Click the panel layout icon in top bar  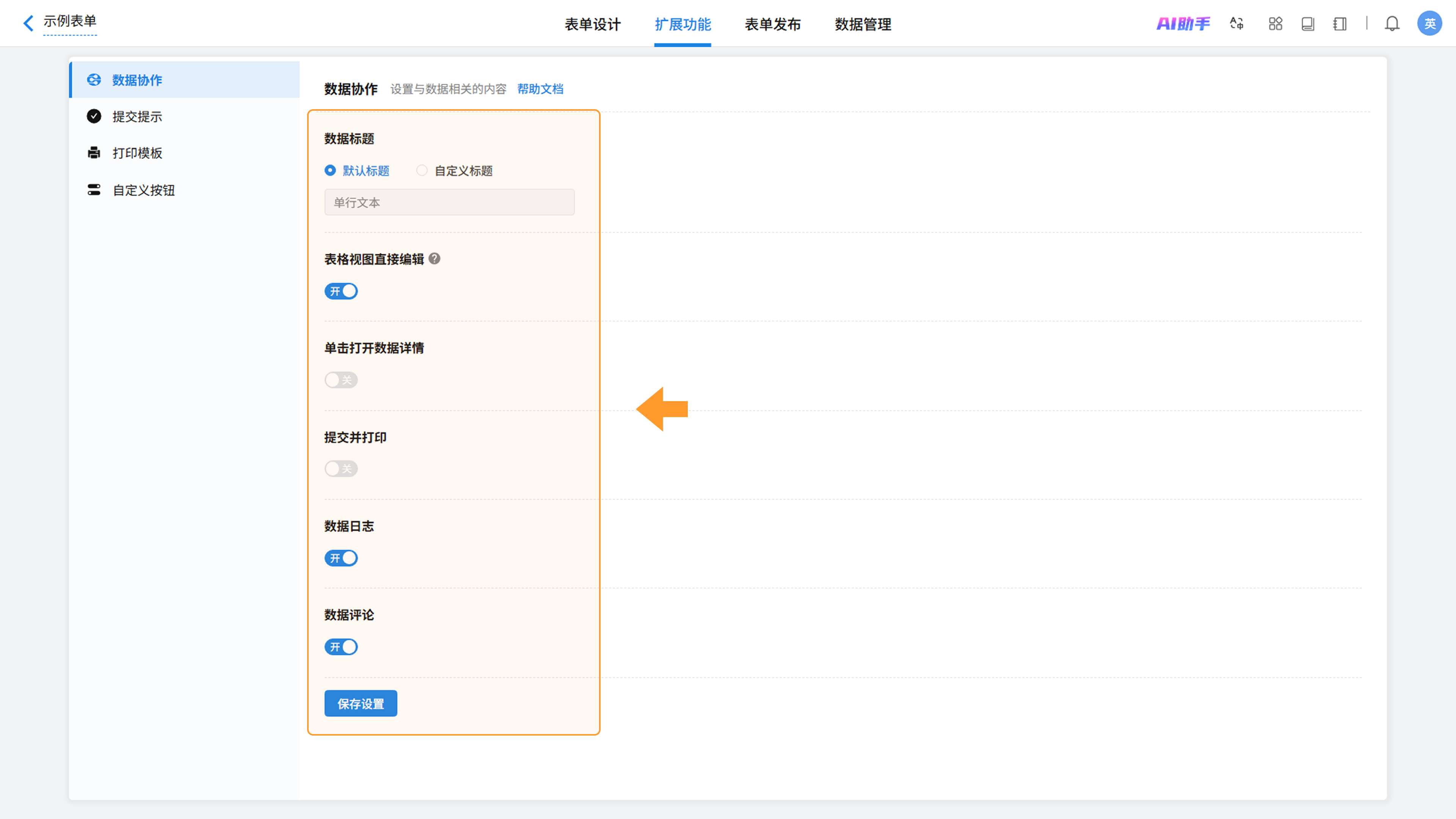pos(1340,24)
